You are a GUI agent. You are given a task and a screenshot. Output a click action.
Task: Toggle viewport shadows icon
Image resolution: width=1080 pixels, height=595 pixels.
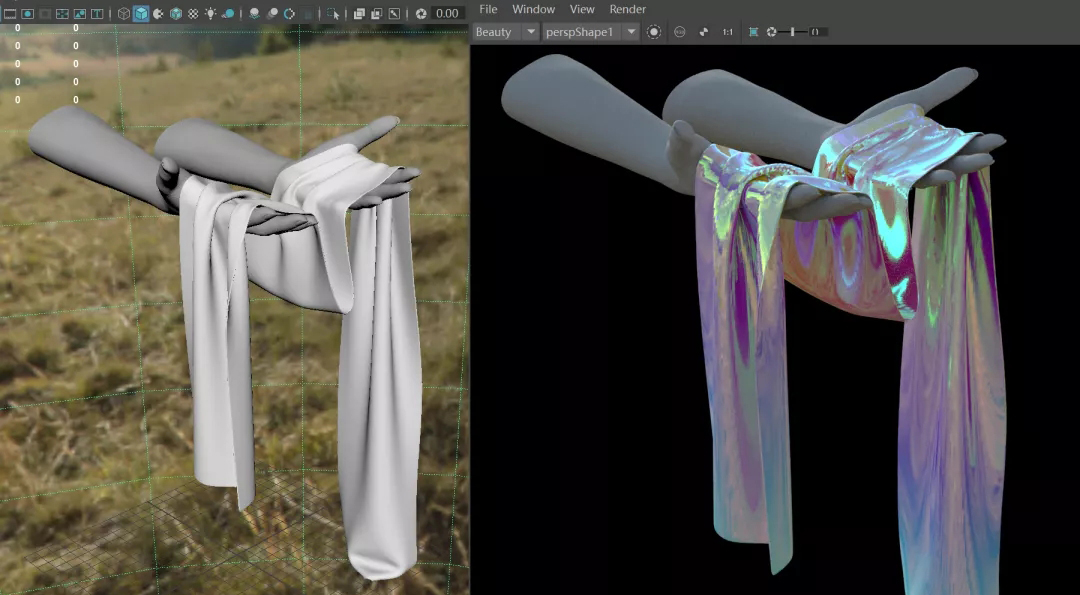point(229,13)
